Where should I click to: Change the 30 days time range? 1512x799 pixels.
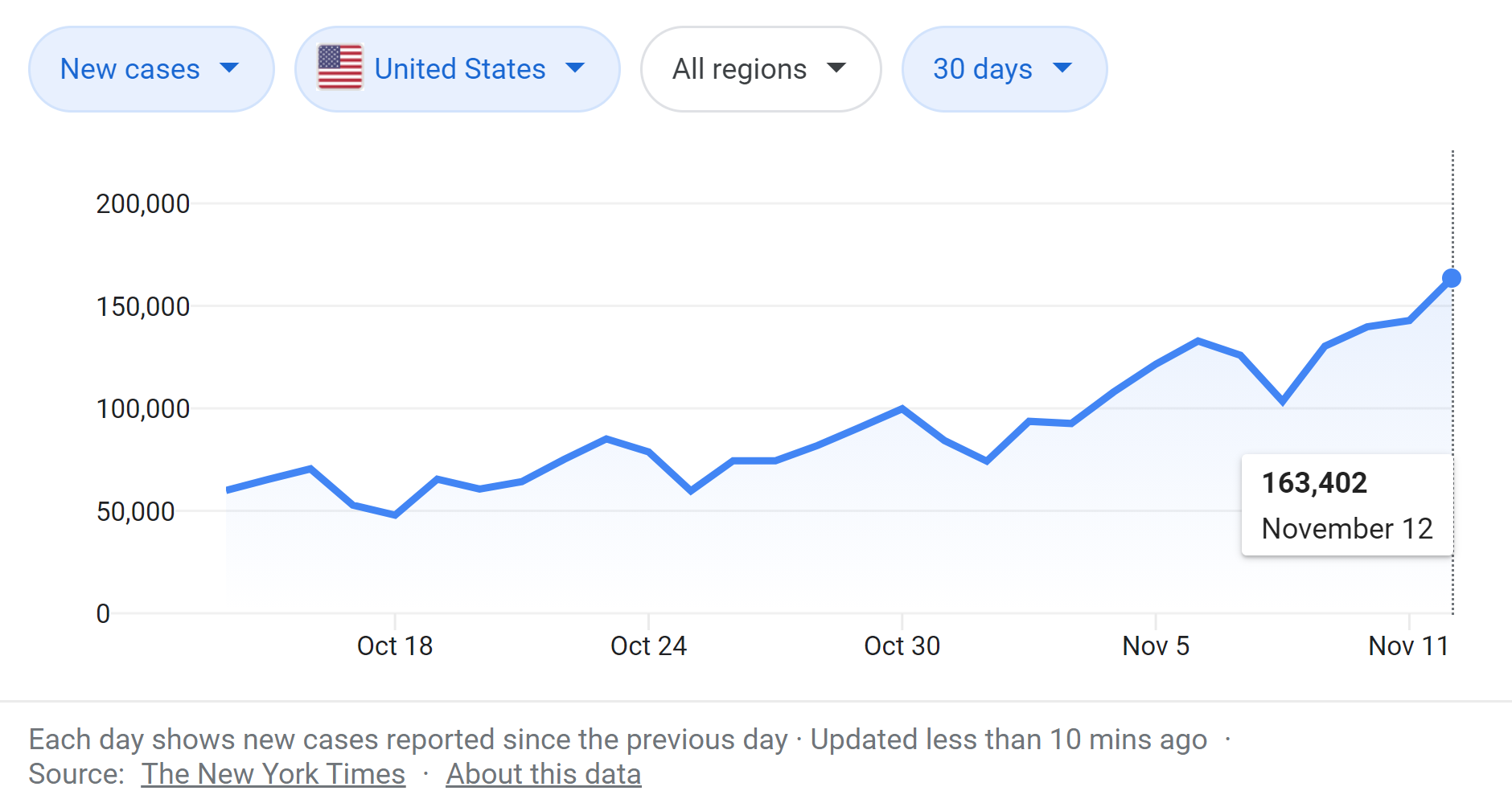point(1004,69)
